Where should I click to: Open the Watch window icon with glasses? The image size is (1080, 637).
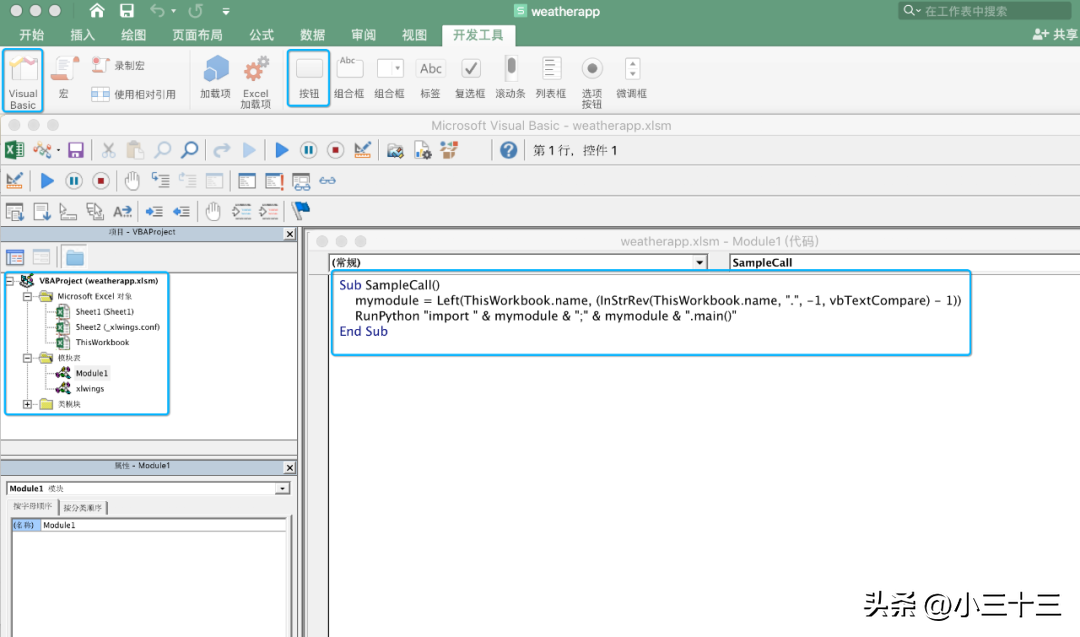click(x=301, y=181)
